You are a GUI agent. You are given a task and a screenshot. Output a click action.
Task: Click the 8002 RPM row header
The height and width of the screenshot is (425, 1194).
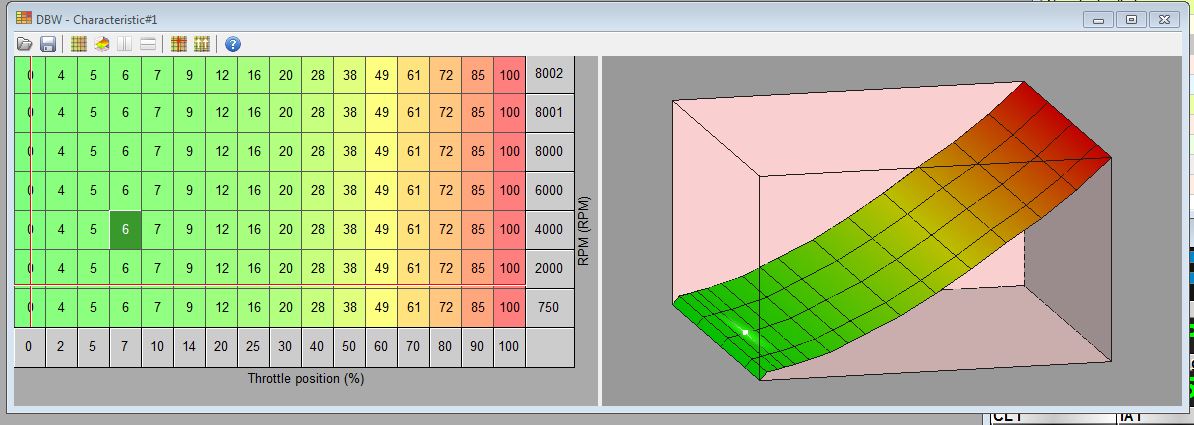coord(549,74)
